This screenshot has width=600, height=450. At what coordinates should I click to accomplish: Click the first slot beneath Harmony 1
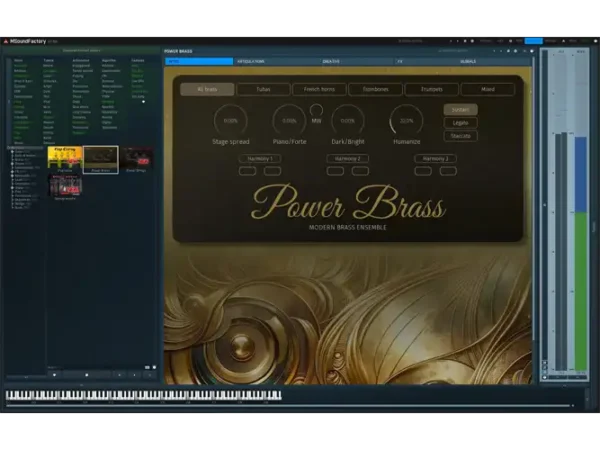click(x=248, y=171)
